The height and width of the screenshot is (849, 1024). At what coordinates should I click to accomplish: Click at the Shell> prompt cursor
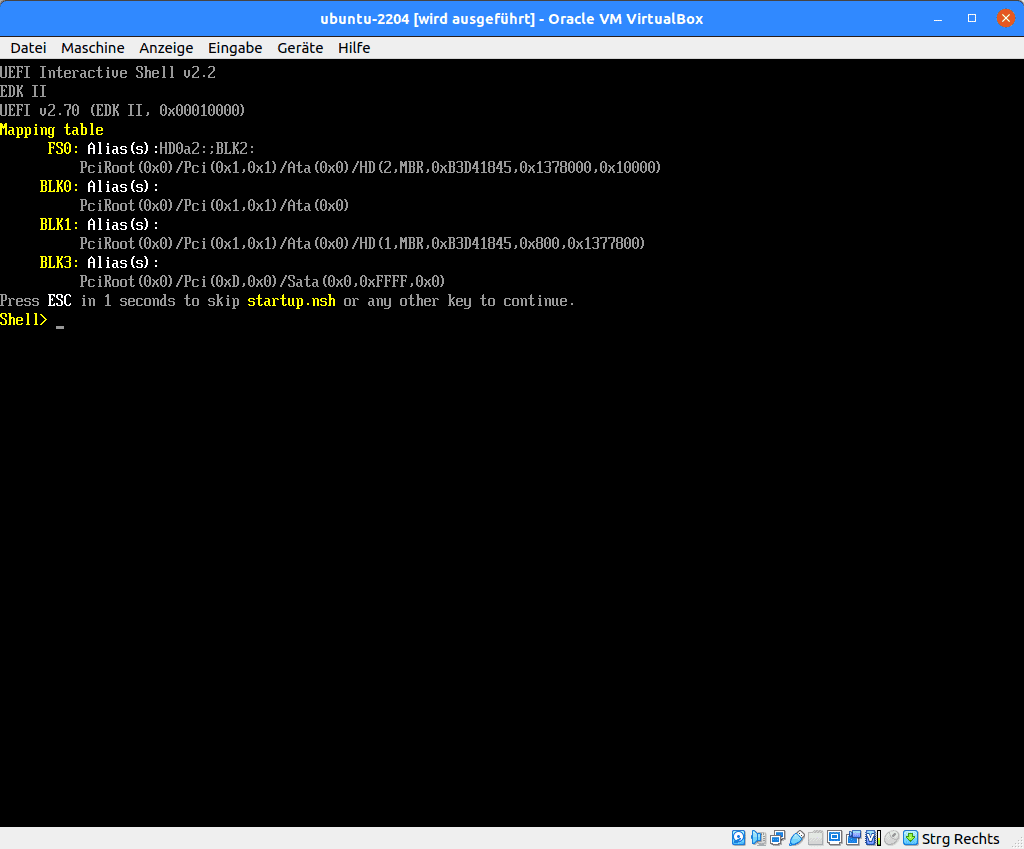tap(60, 321)
